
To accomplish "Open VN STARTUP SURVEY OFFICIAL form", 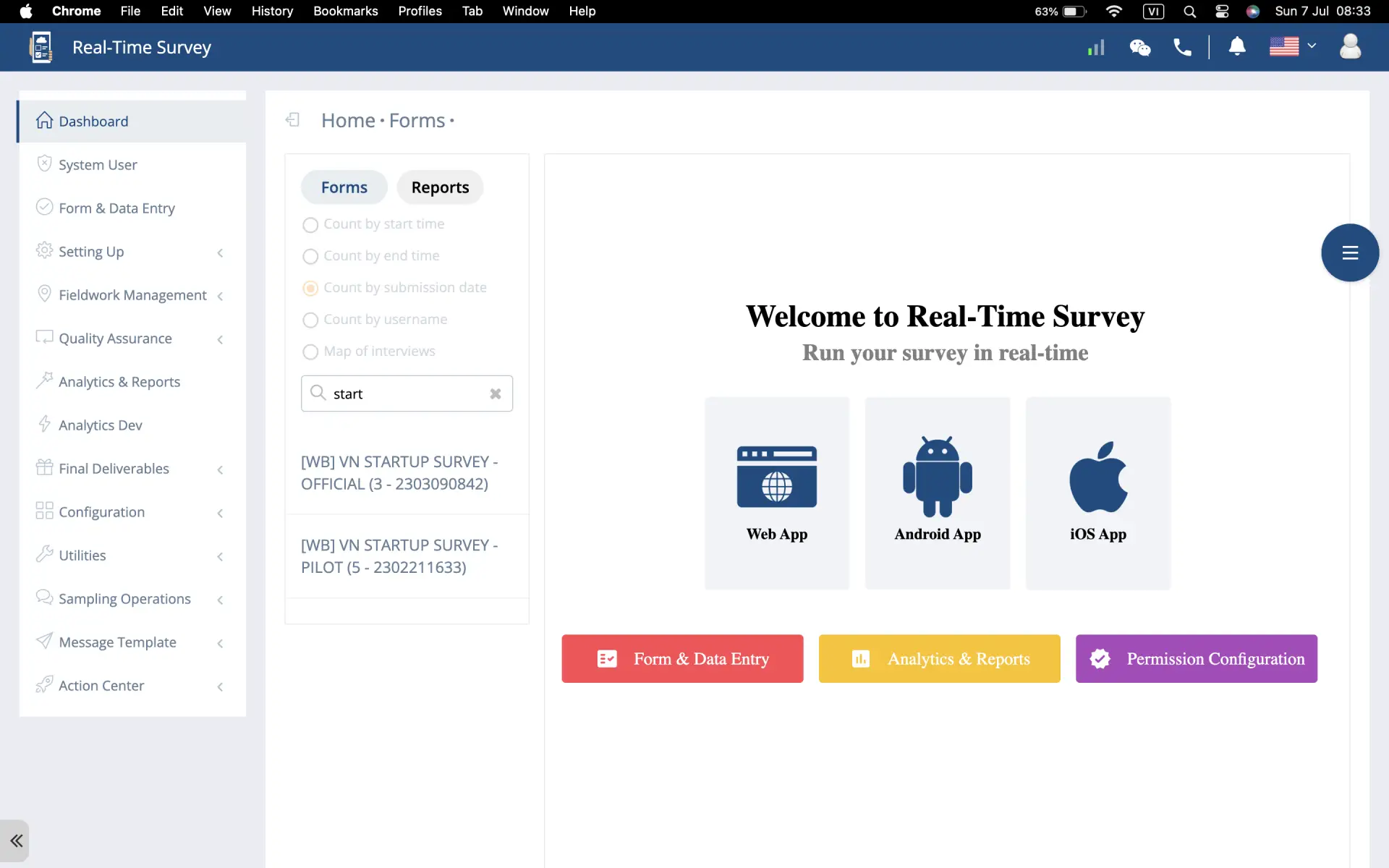I will coord(399,472).
